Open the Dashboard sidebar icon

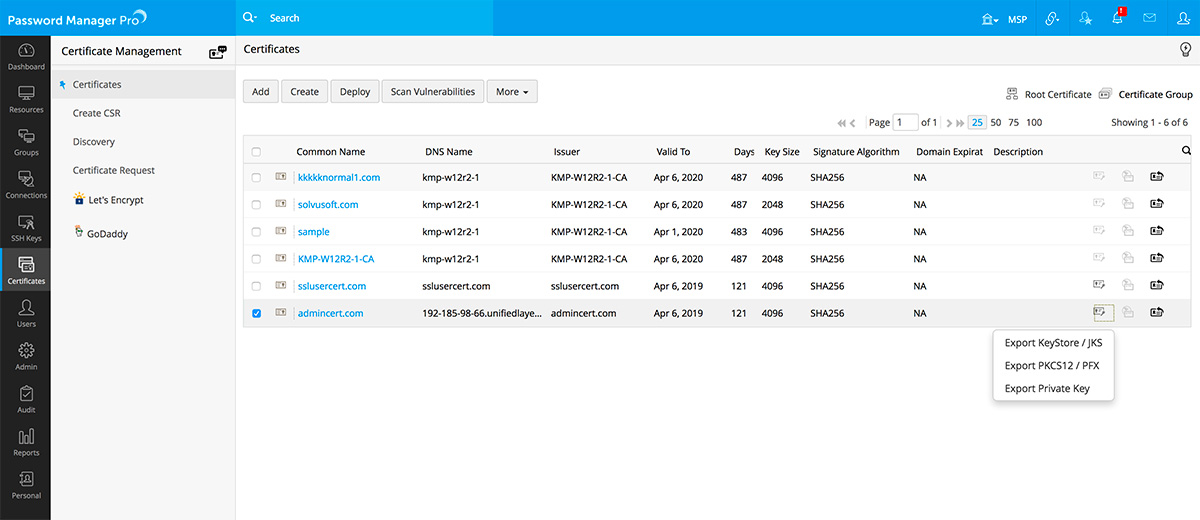pyautogui.click(x=26, y=57)
